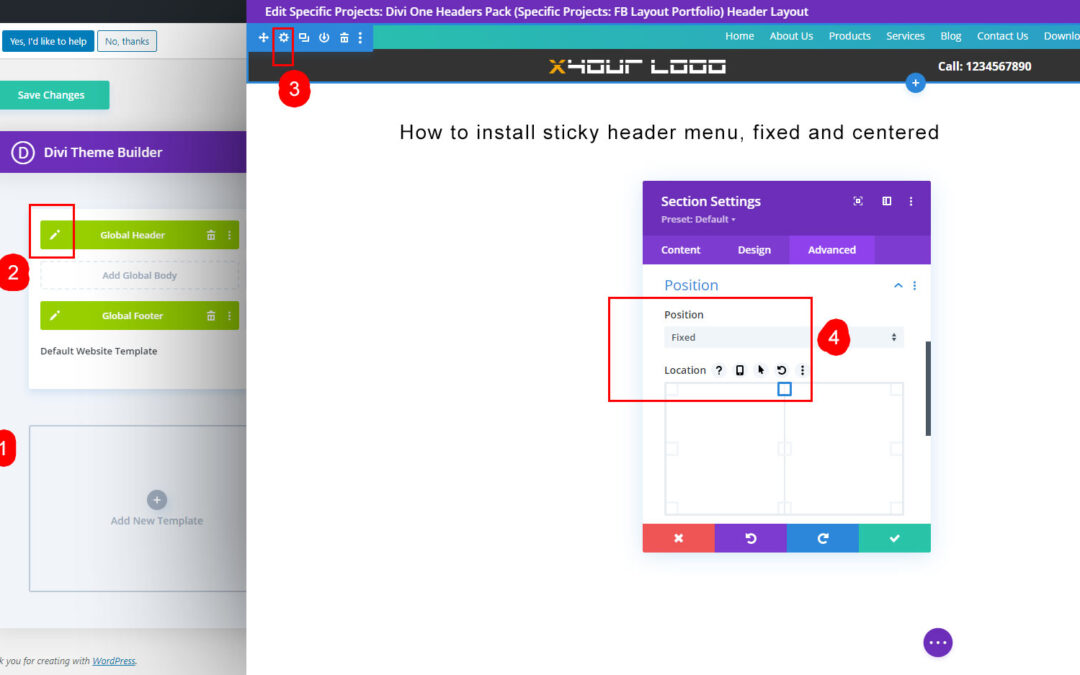The image size is (1080, 675).
Task: Open the Preset: Default dropdown
Action: click(x=698, y=219)
